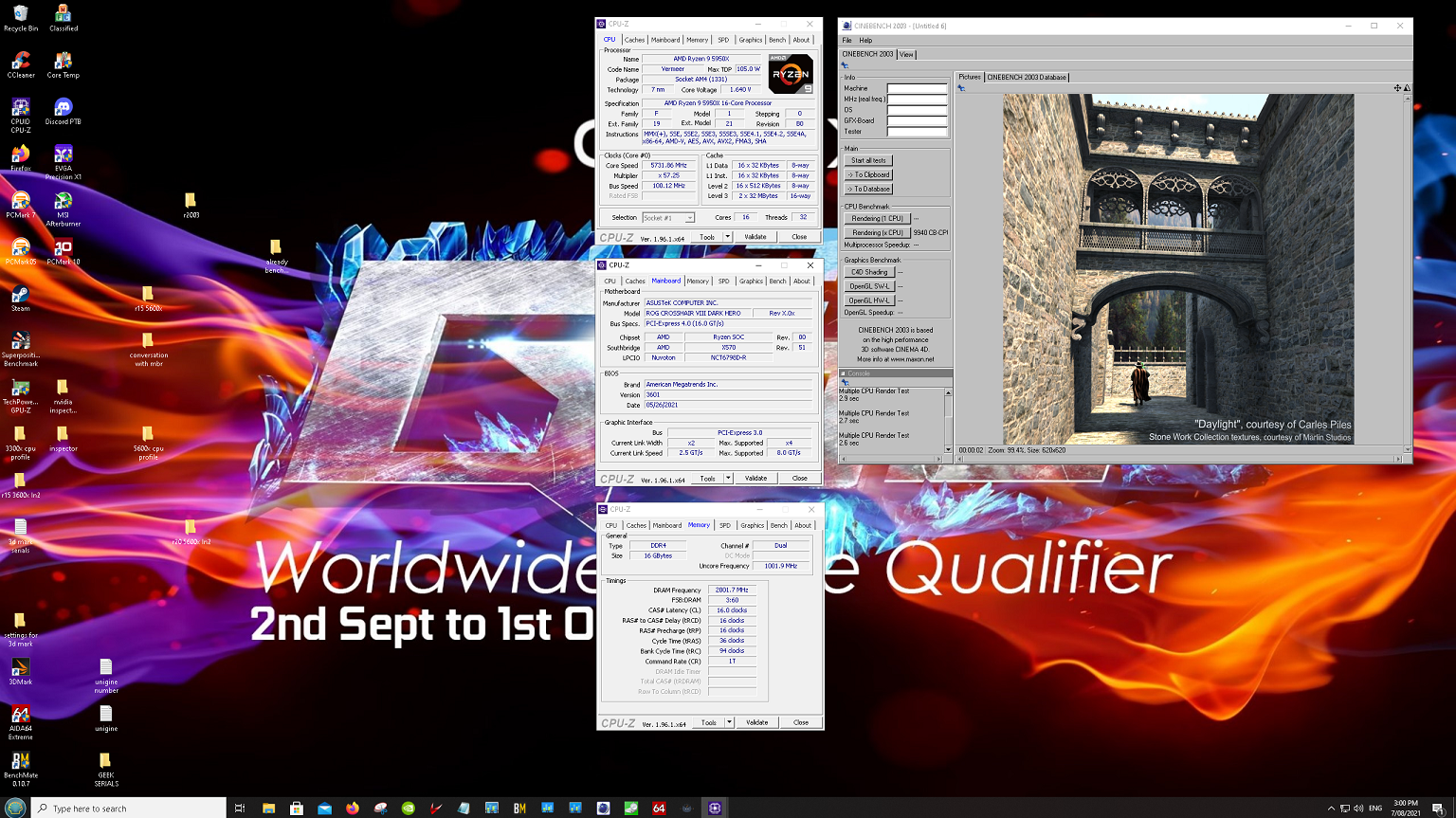Click the taskbar search box
This screenshot has height=818, width=1456.
pyautogui.click(x=128, y=809)
